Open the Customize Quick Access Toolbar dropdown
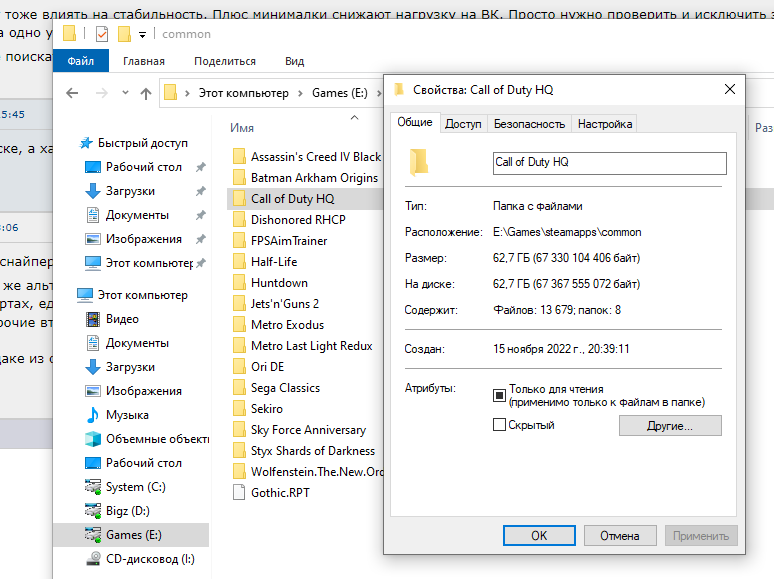The width and height of the screenshot is (774, 579). (143, 35)
